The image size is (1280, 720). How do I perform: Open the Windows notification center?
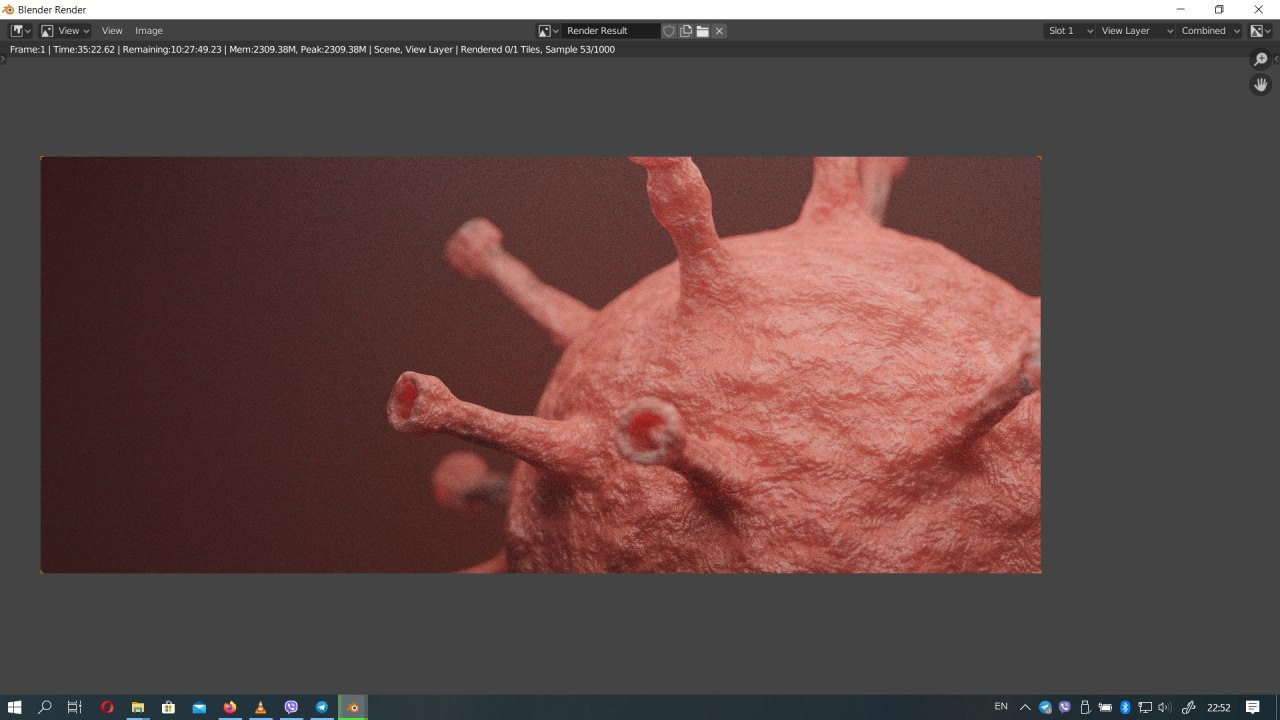(x=1253, y=707)
